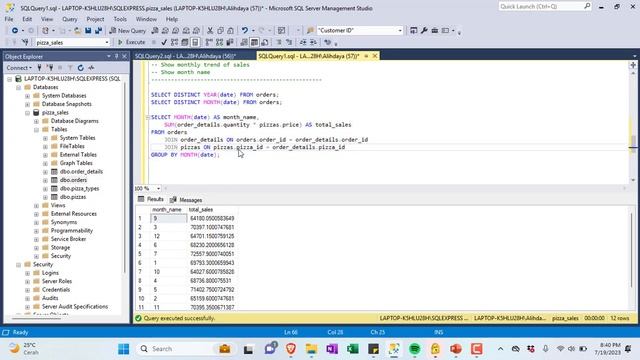Image resolution: width=640 pixels, height=360 pixels.
Task: Expand the Views folder
Action: 36,206
